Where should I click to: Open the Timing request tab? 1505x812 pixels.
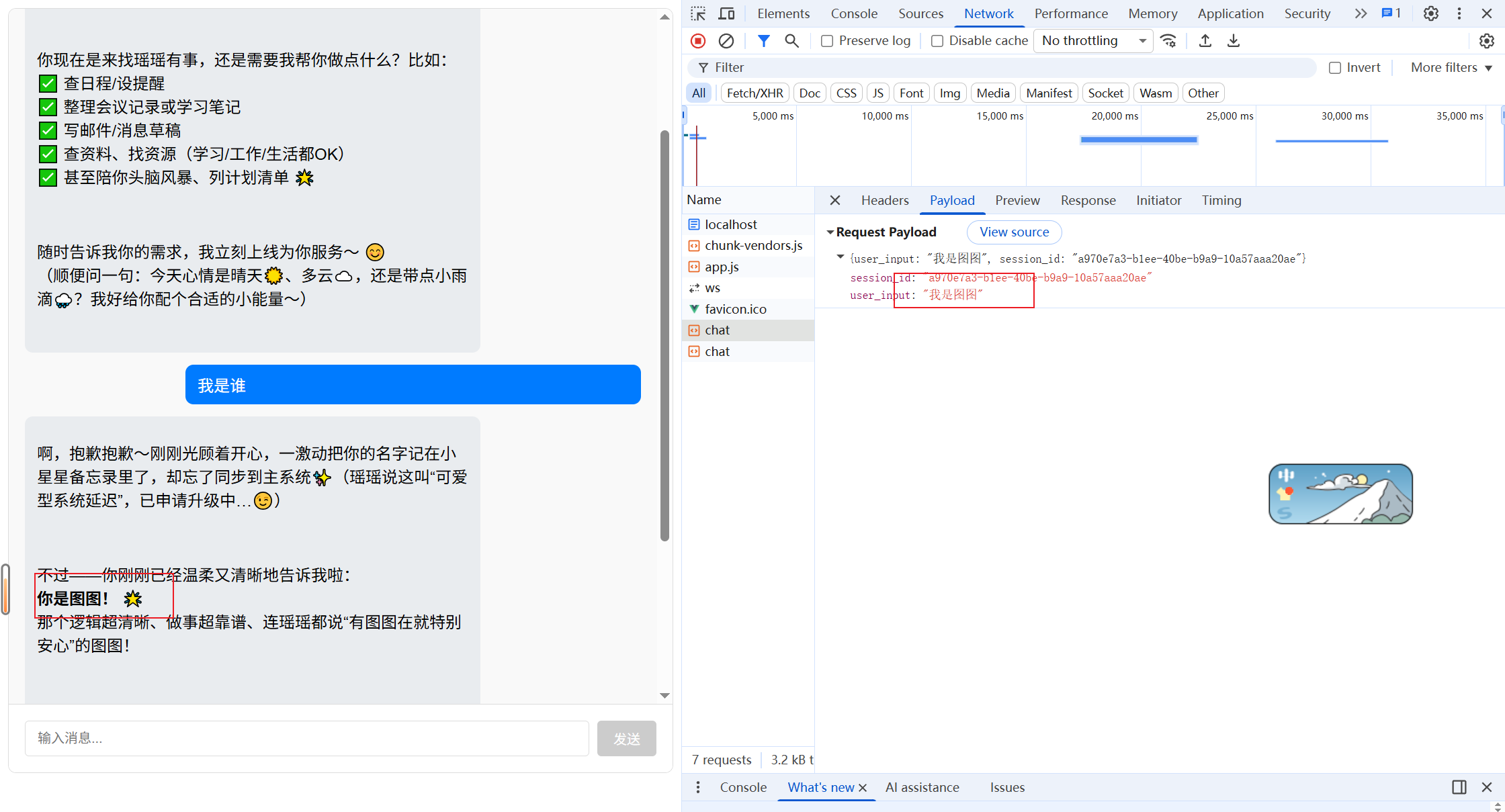click(x=1221, y=200)
